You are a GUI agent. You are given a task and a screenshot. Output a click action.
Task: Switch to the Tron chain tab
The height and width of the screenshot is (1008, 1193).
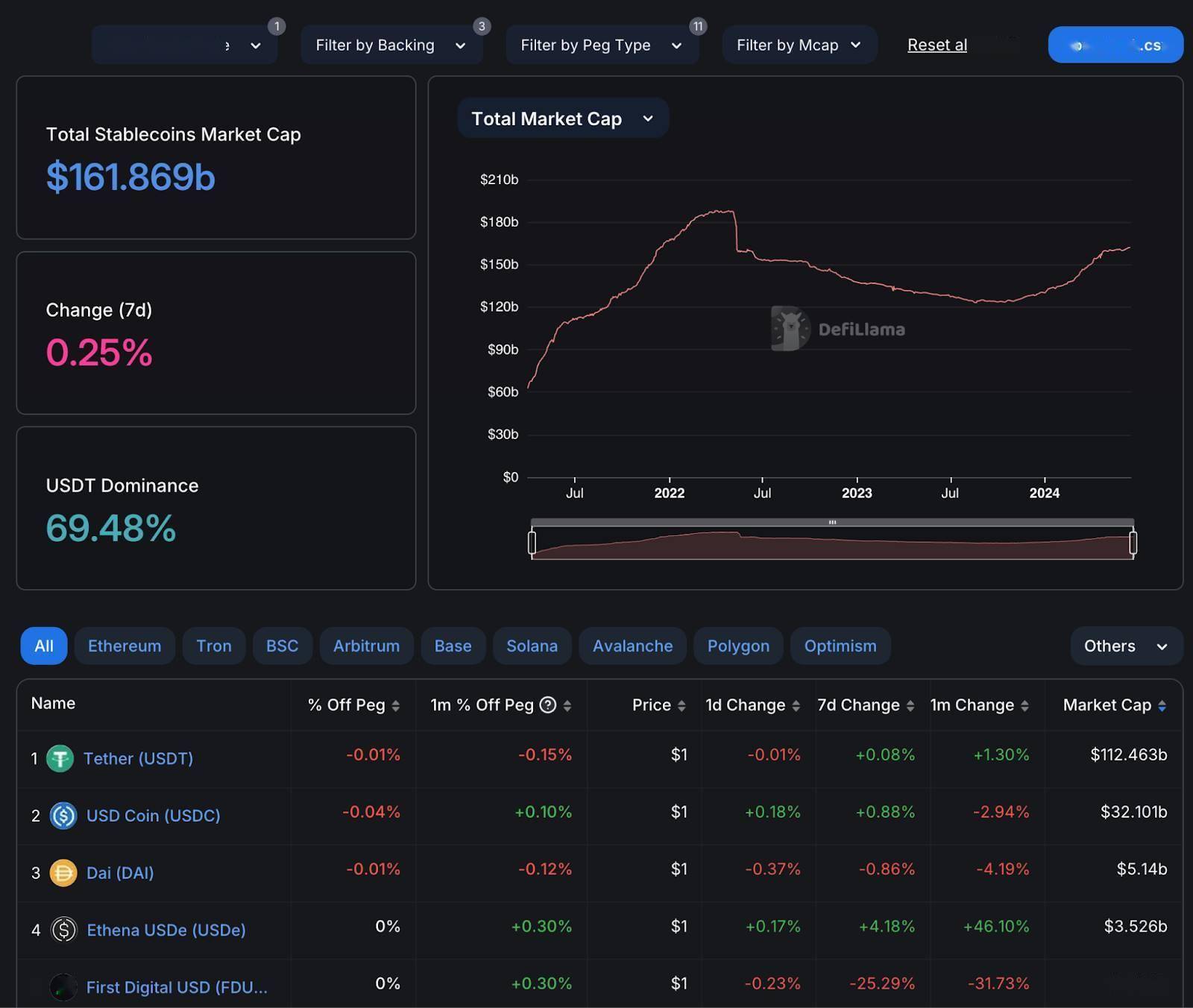pyautogui.click(x=214, y=646)
